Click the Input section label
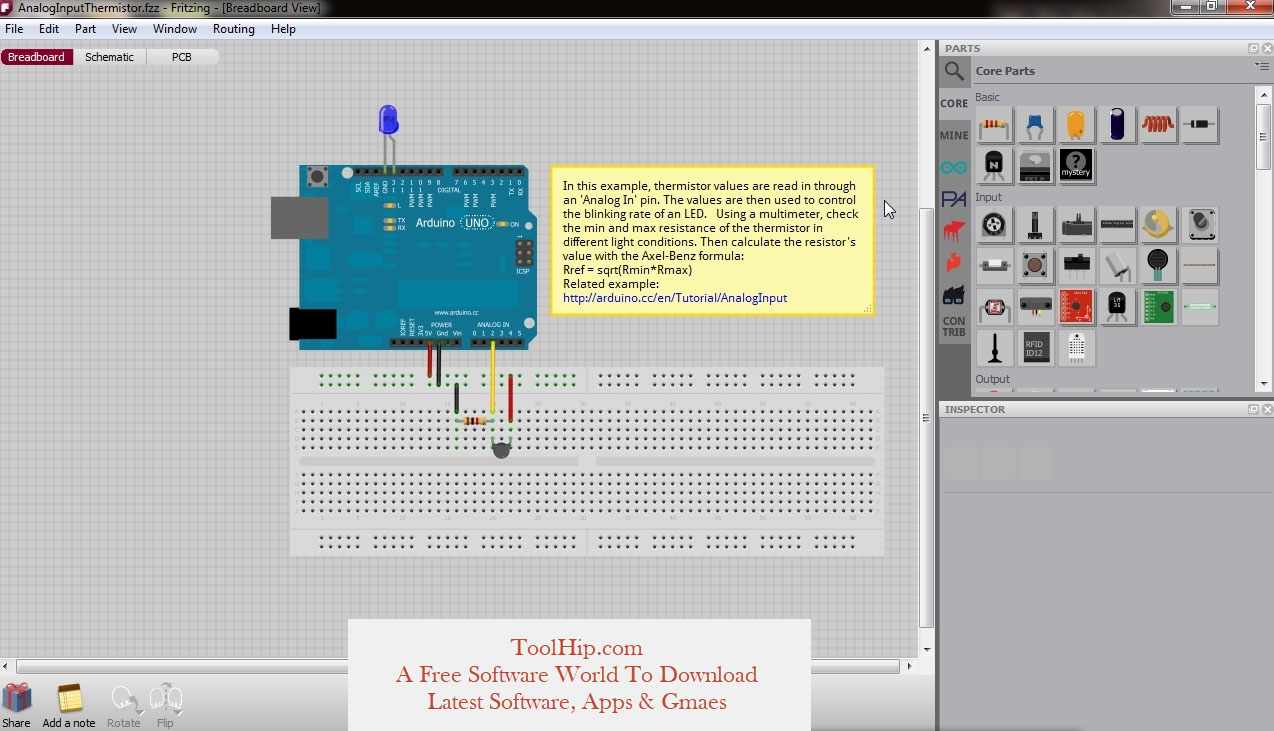This screenshot has height=731, width=1274. [x=988, y=197]
